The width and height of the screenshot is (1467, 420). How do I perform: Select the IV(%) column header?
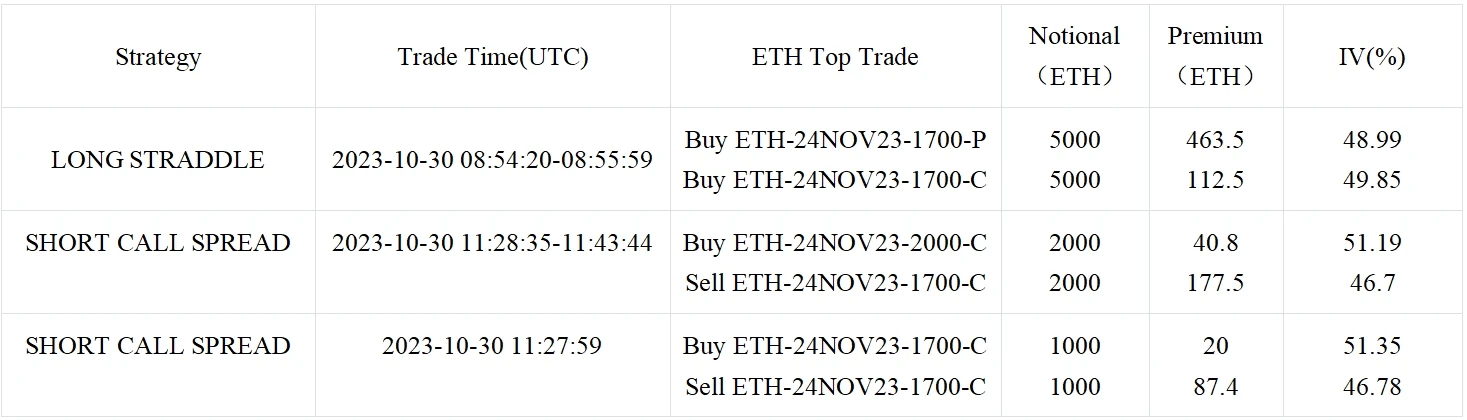tap(1372, 57)
